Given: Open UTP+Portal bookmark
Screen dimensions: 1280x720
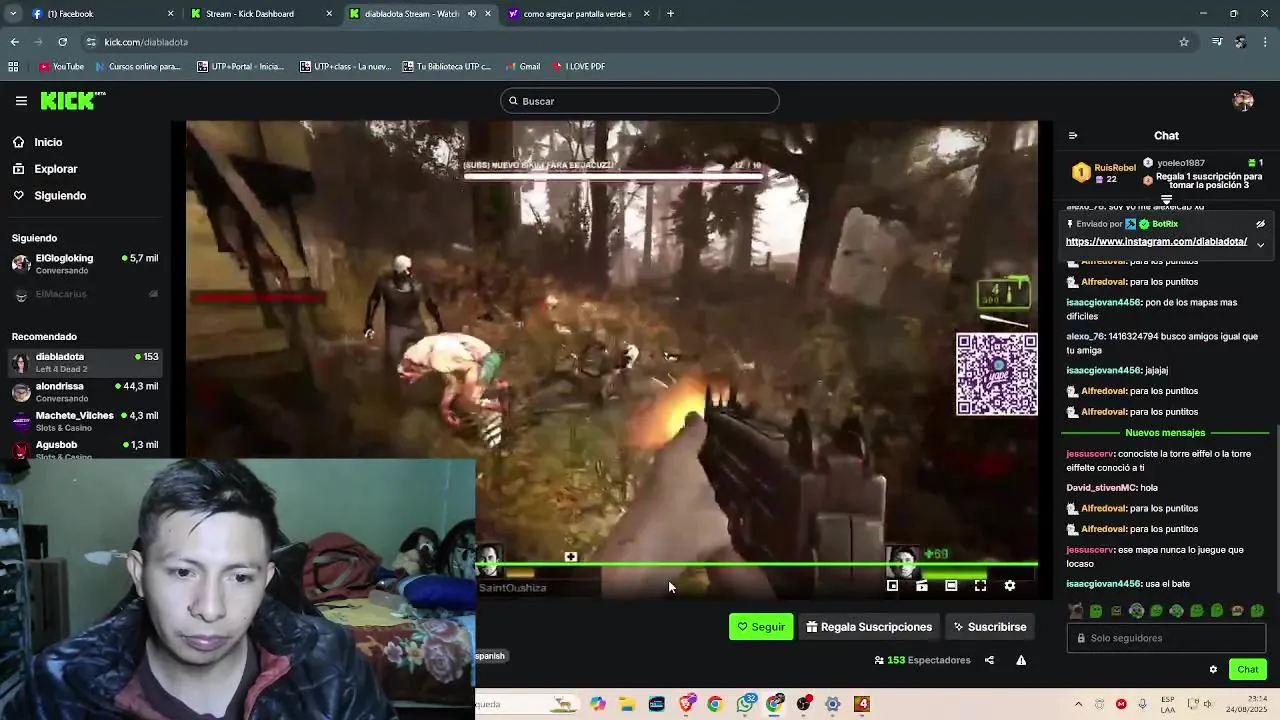Looking at the screenshot, I should 240,67.
